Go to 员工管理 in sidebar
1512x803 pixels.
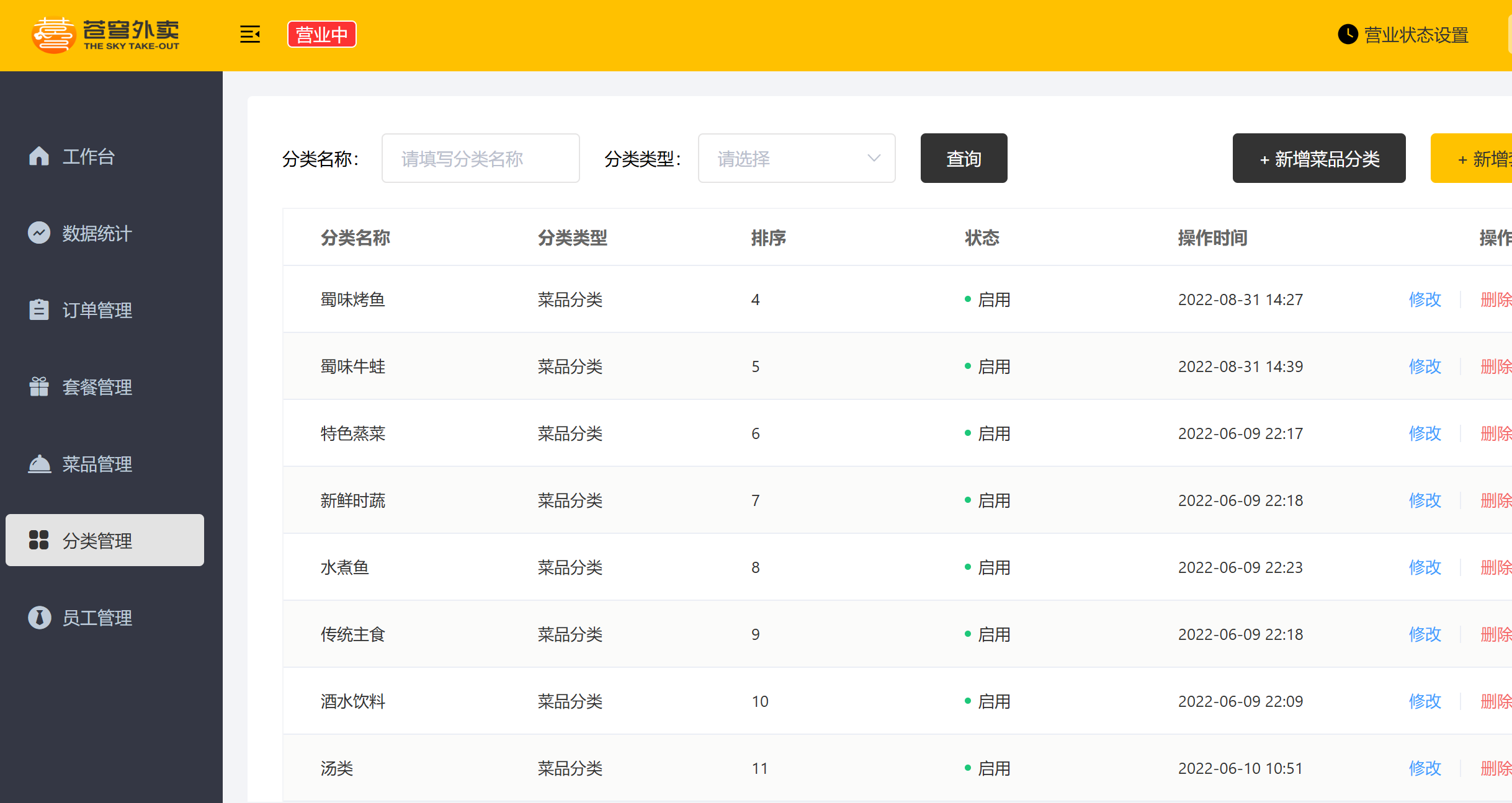tap(97, 618)
